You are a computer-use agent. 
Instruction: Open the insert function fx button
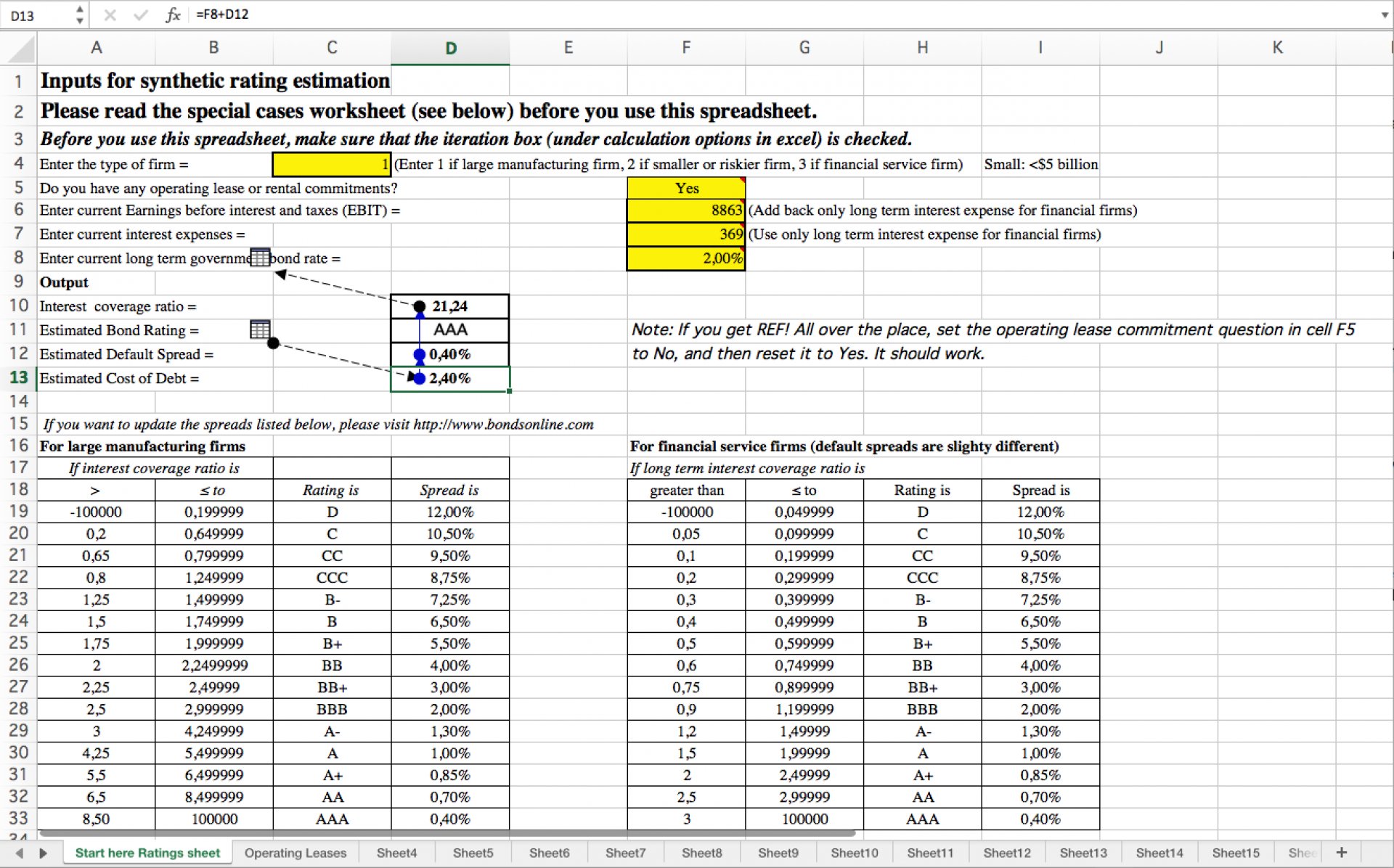pyautogui.click(x=173, y=15)
